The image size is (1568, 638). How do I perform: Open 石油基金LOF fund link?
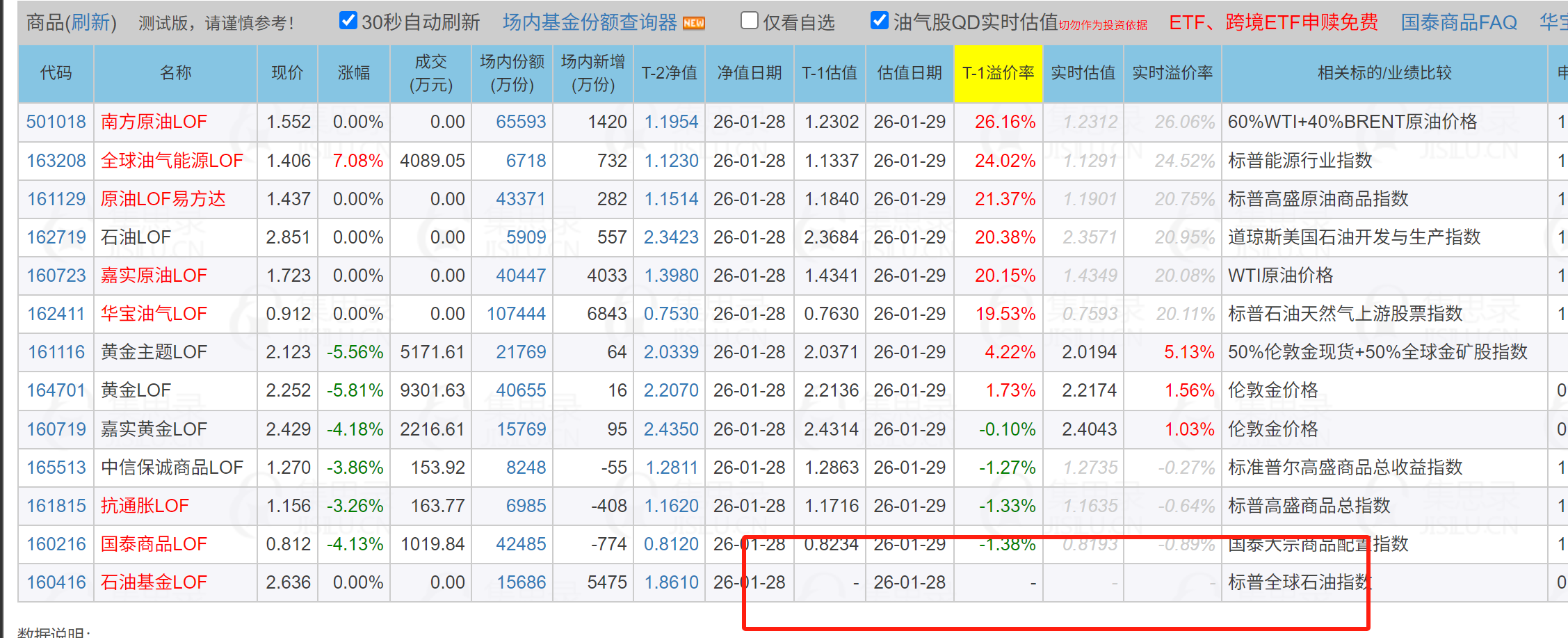(154, 582)
